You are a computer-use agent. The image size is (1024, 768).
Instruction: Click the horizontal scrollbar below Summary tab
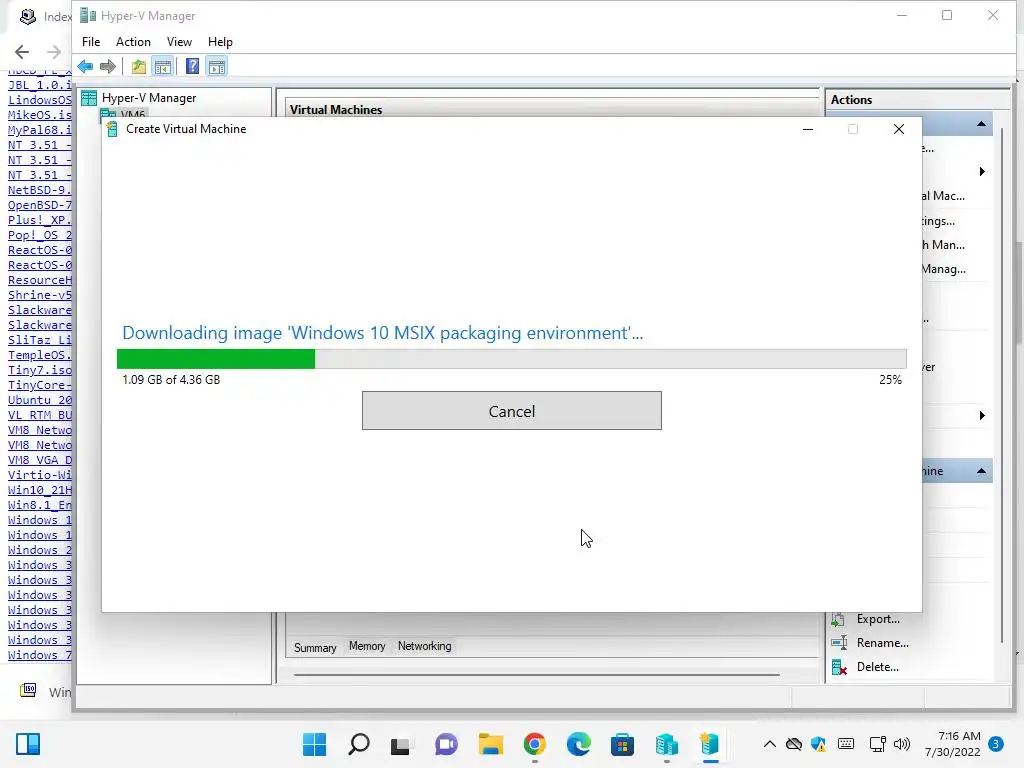click(537, 674)
